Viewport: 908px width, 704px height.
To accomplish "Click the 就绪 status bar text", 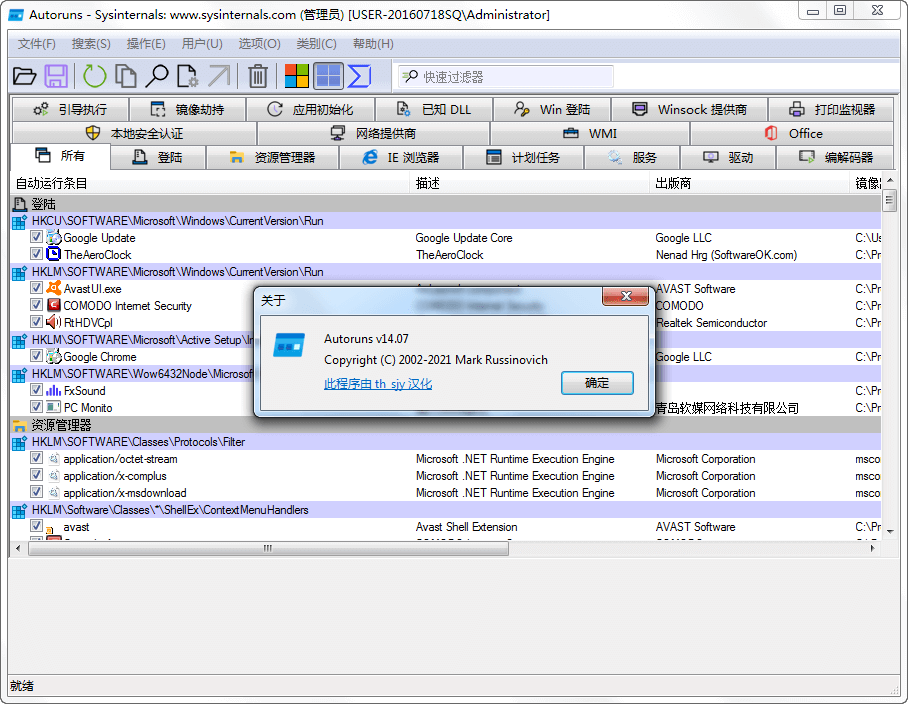I will click(x=22, y=686).
